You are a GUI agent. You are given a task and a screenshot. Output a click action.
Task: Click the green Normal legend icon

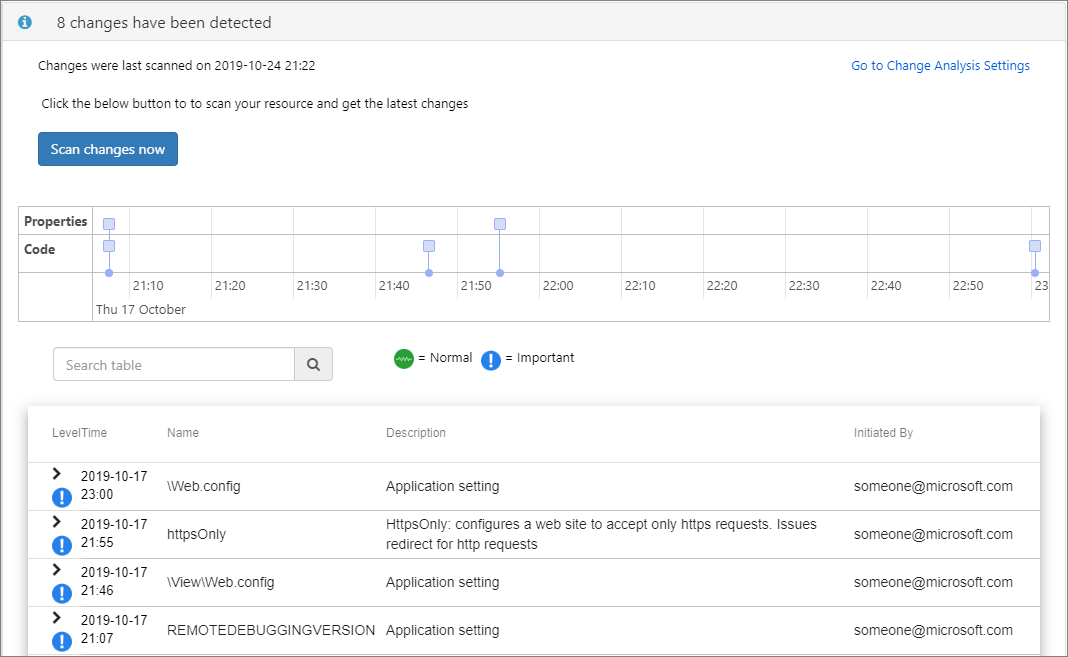click(404, 359)
